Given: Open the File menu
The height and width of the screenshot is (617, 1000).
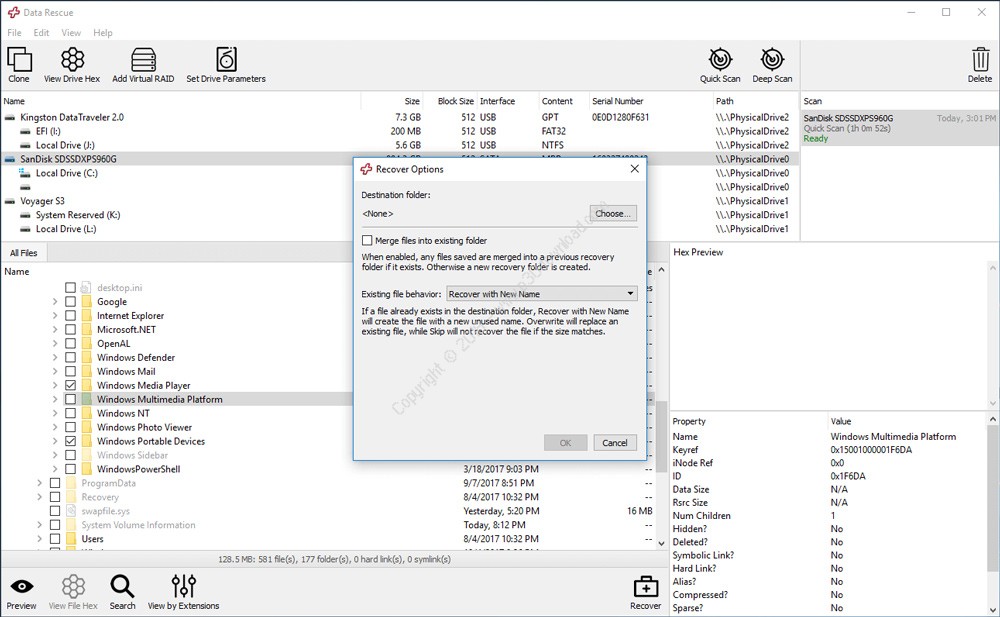Looking at the screenshot, I should pos(14,33).
